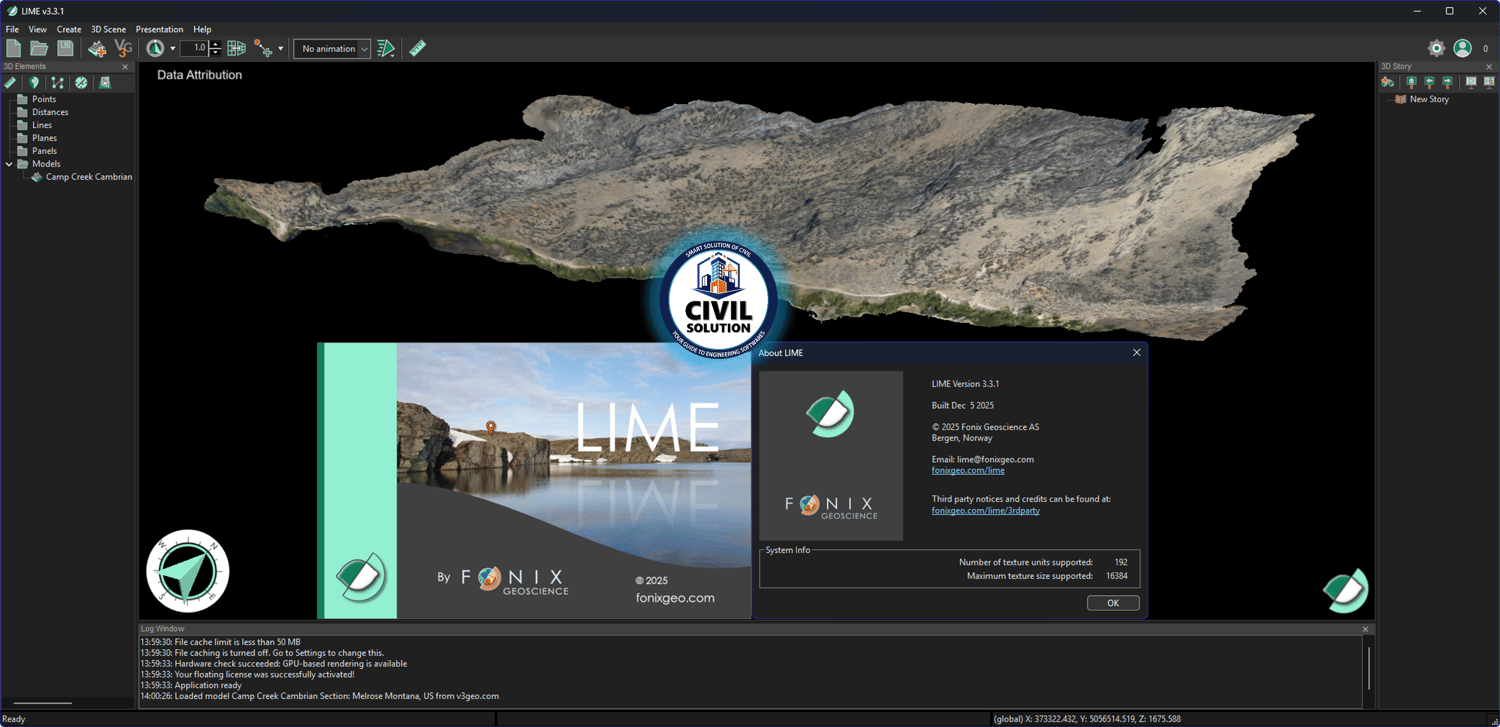Click the round orientation icon in 3D Elements
The height and width of the screenshot is (727, 1500).
[x=81, y=83]
